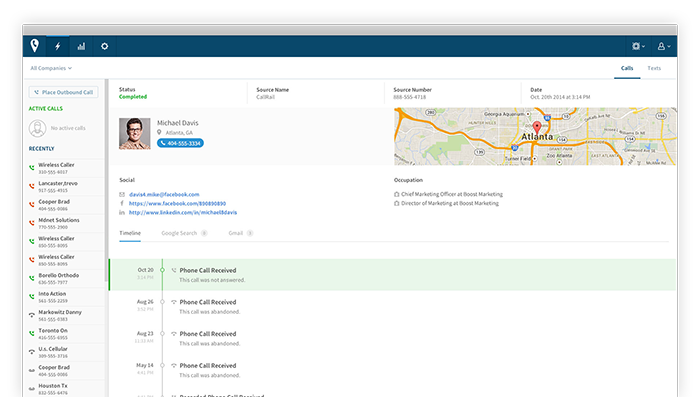Click source number 888-555-4718
This screenshot has width=700, height=397.
click(409, 97)
